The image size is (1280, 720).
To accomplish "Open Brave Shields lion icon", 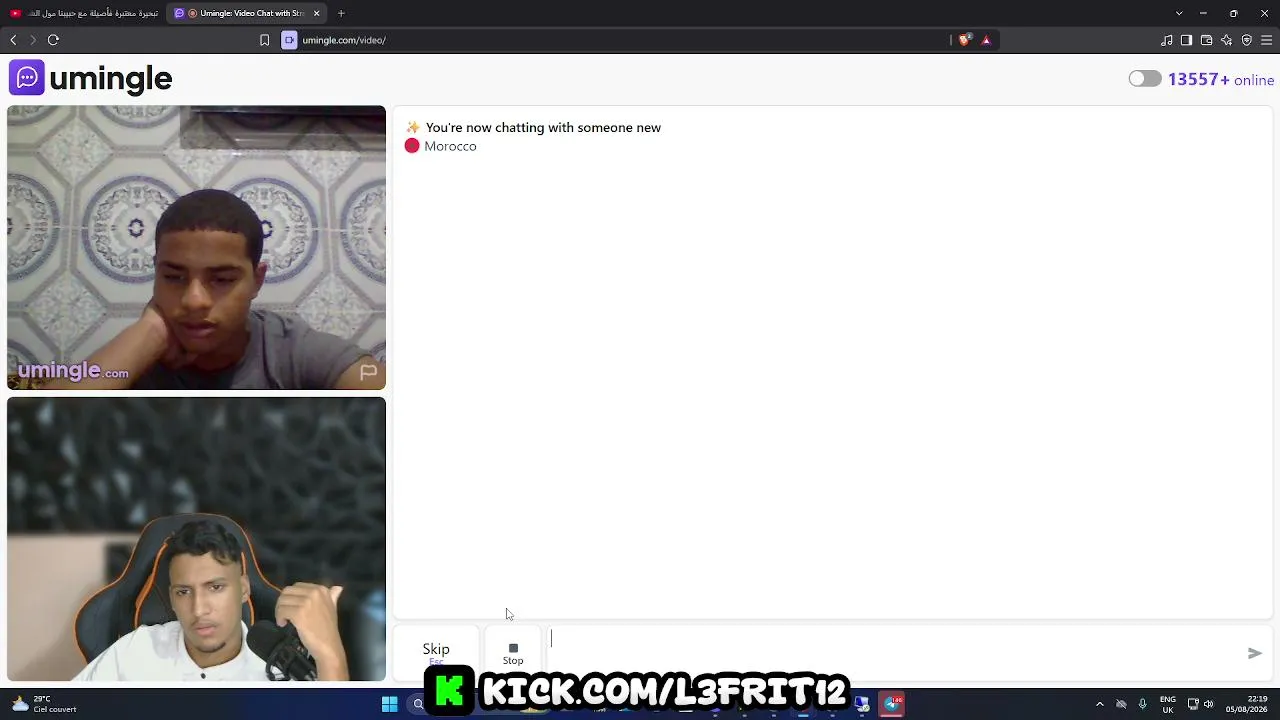I will tap(964, 40).
